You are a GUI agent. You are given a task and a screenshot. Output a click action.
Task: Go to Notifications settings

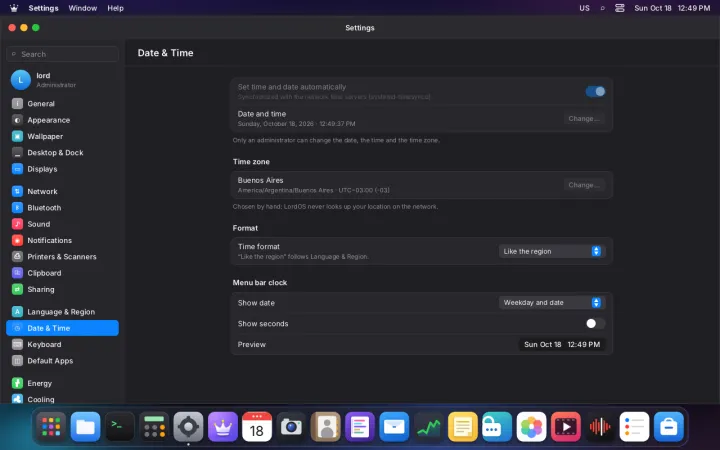(x=62, y=241)
